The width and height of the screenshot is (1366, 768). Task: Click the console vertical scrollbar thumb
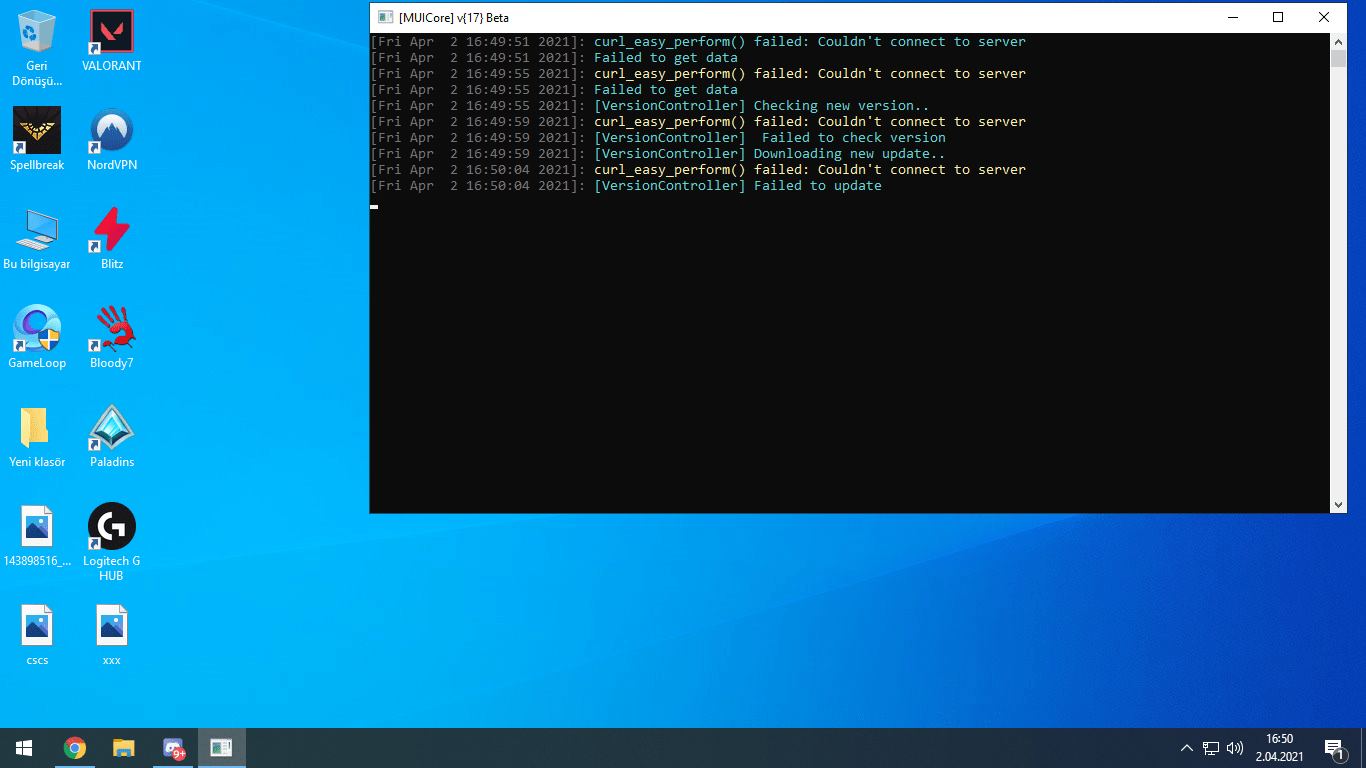[x=1338, y=58]
